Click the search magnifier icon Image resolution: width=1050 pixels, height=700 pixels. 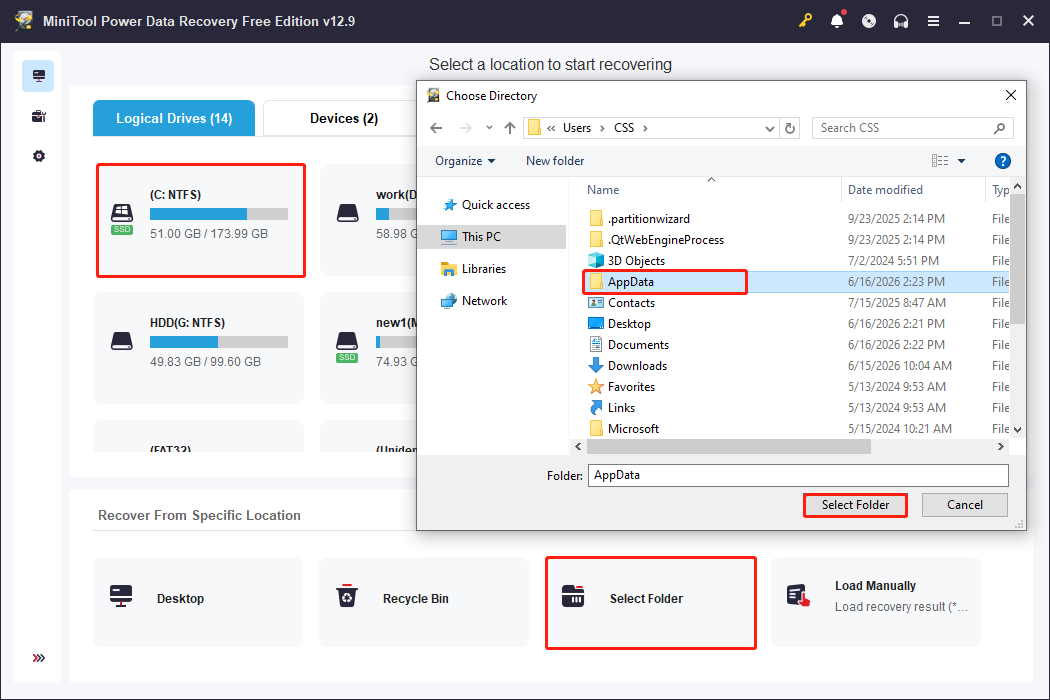pos(999,128)
